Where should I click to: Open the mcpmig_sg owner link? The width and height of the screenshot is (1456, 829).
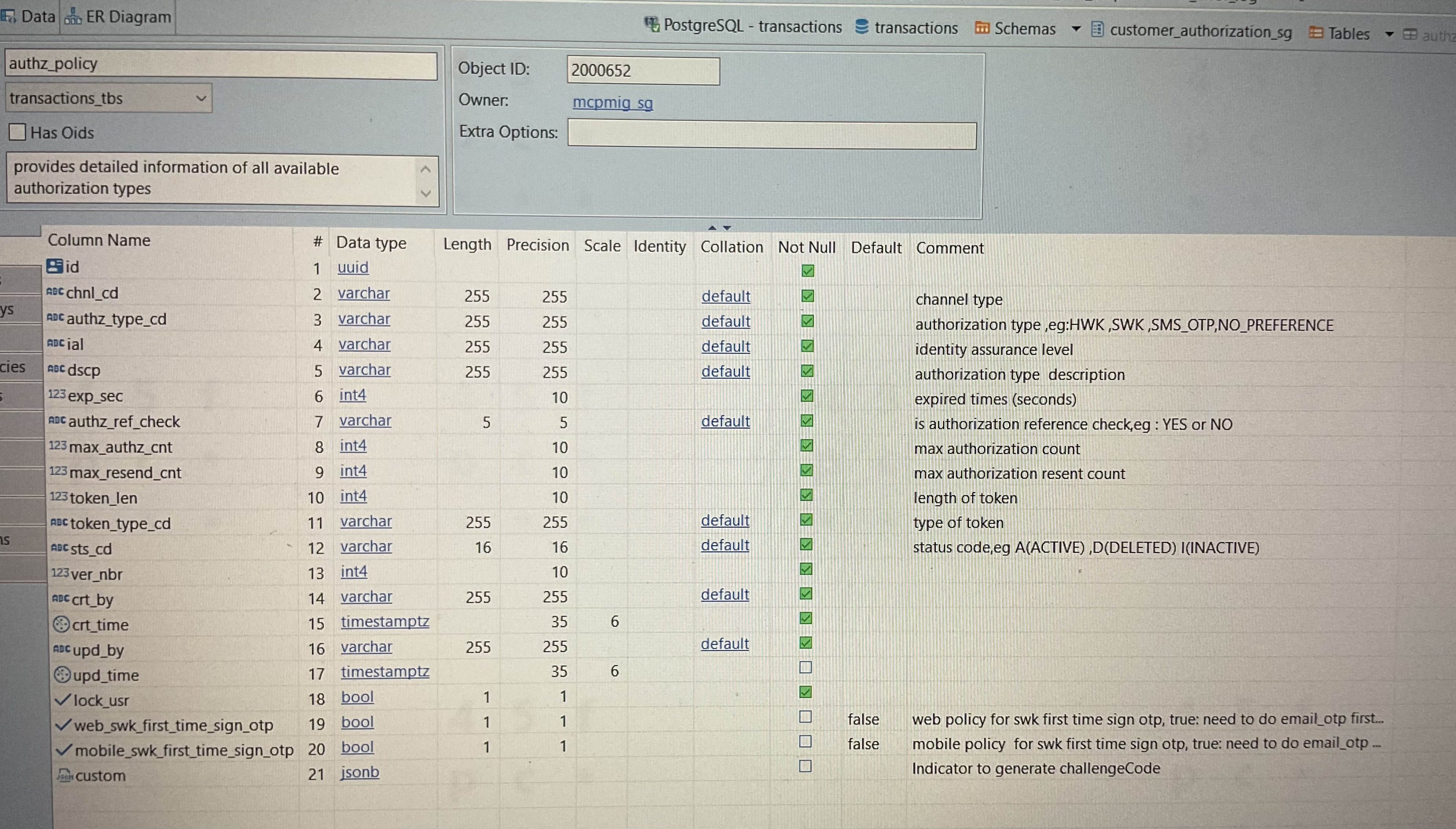(612, 103)
